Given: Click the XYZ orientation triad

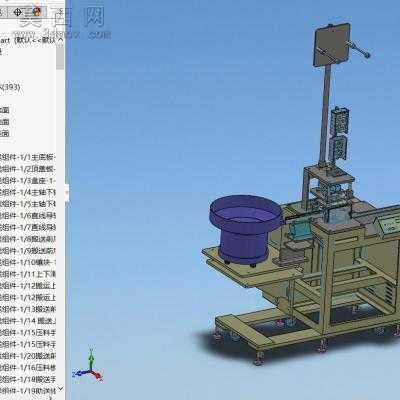Looking at the screenshot, I should point(88,366).
